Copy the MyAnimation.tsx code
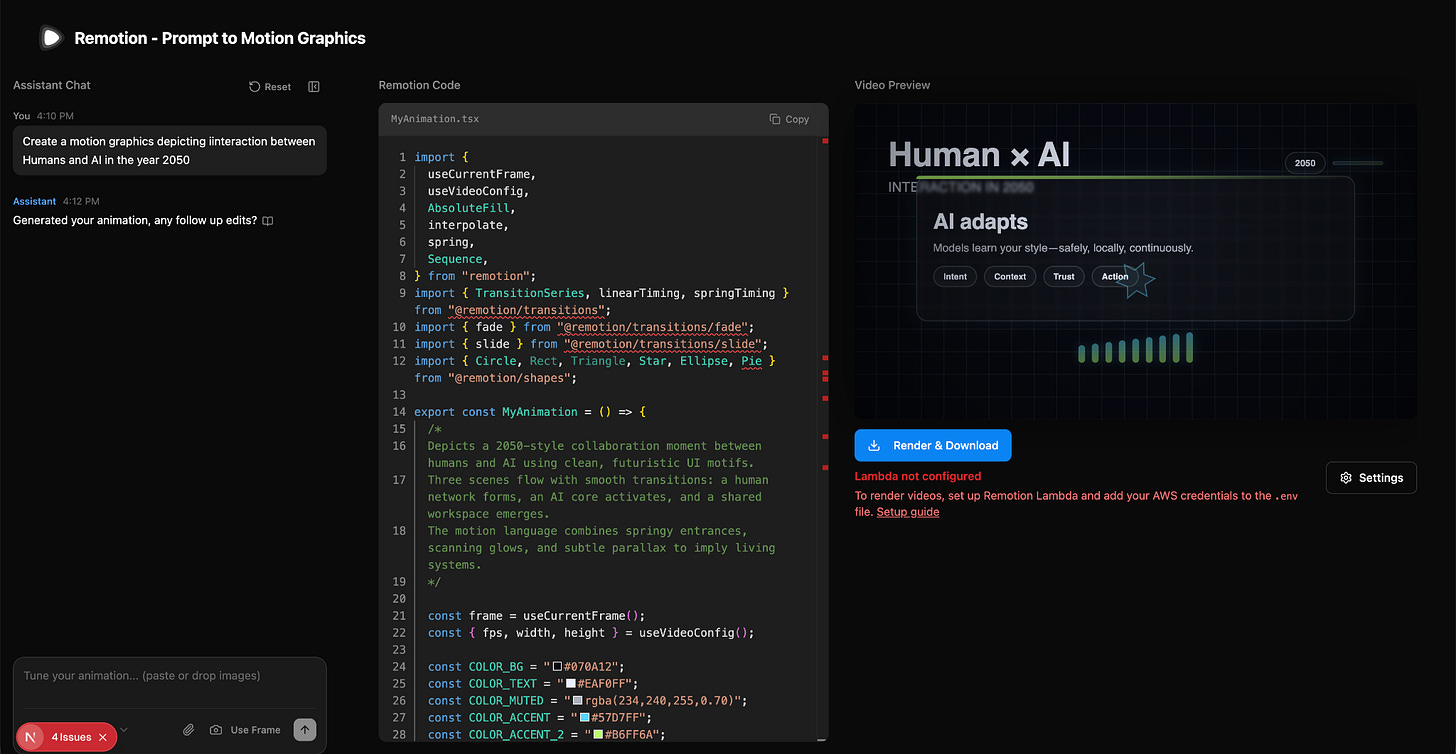The height and width of the screenshot is (754, 1456). pos(789,119)
